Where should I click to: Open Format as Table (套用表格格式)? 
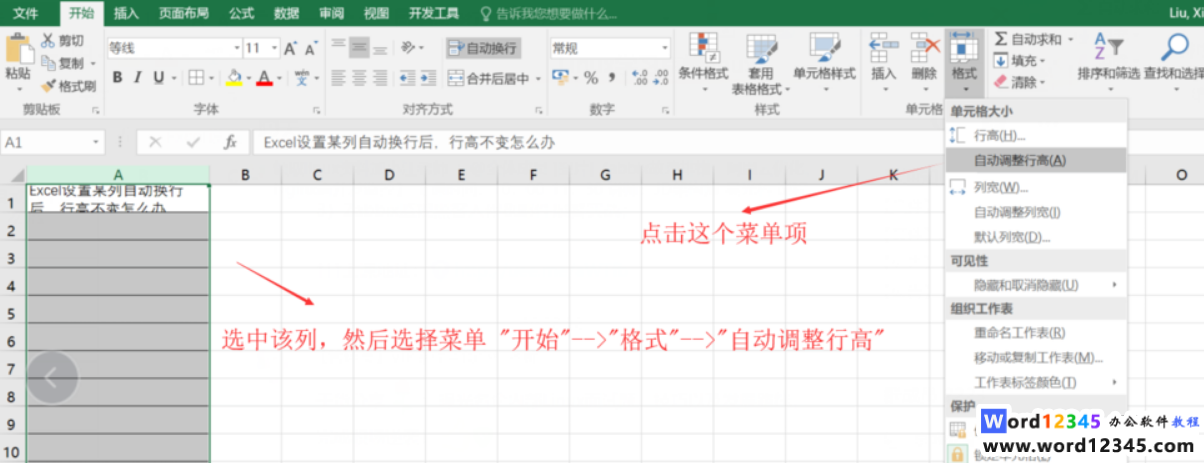click(x=761, y=64)
